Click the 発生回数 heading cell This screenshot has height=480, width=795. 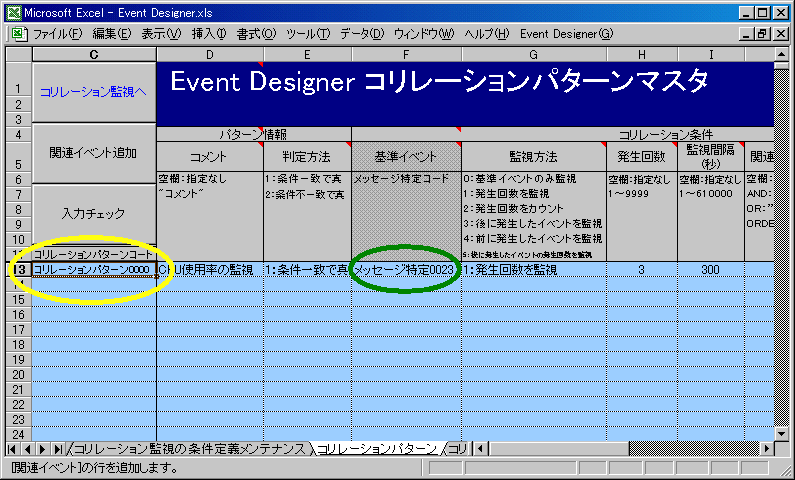point(642,157)
